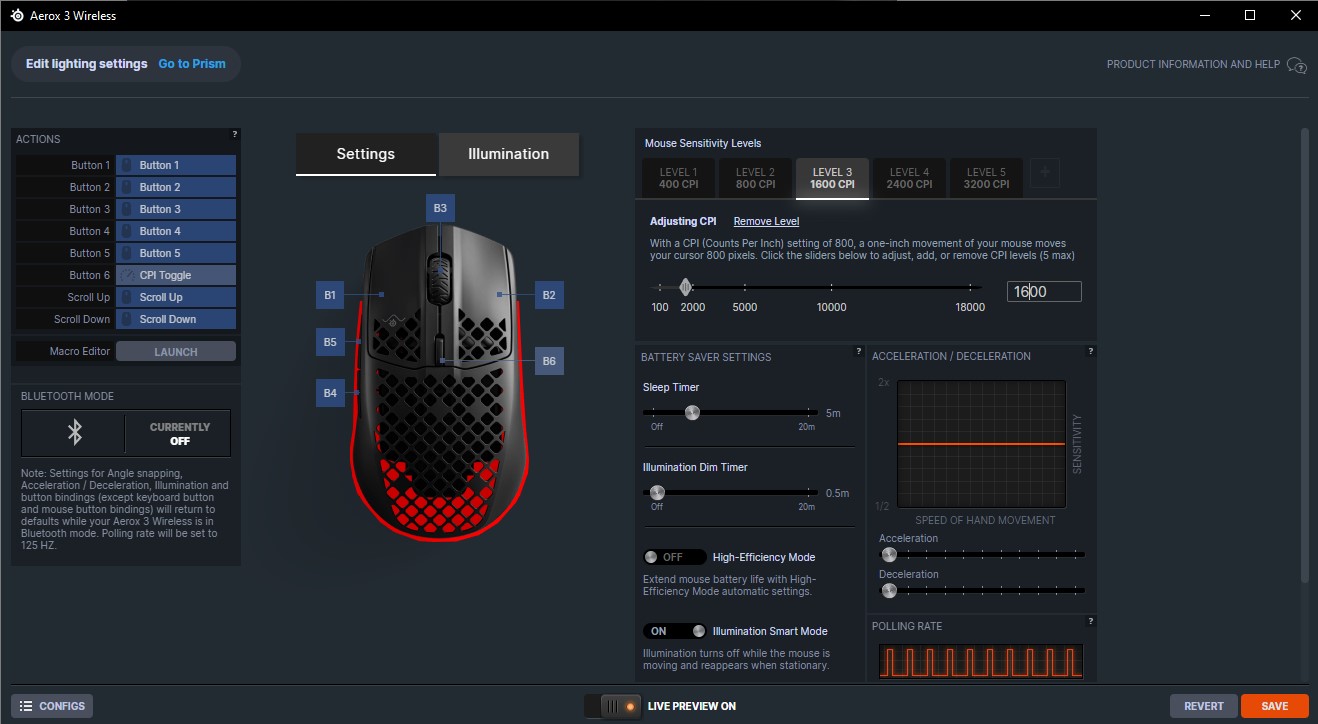
Task: Open the CONFIGS panel
Action: pyautogui.click(x=51, y=706)
